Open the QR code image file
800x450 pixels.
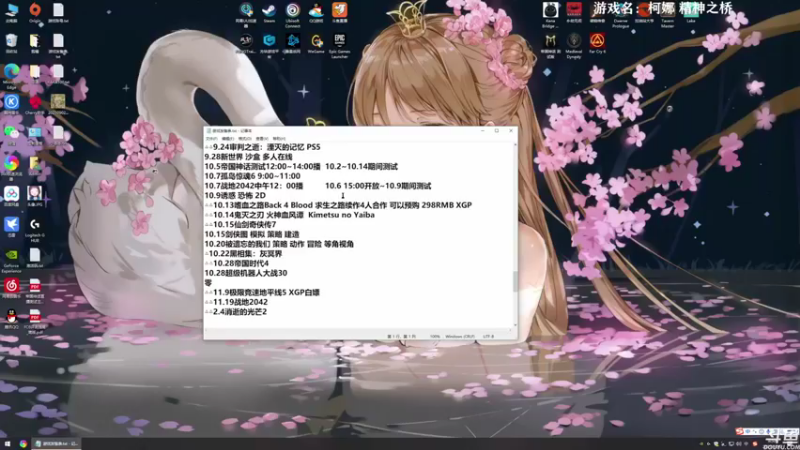click(x=58, y=105)
